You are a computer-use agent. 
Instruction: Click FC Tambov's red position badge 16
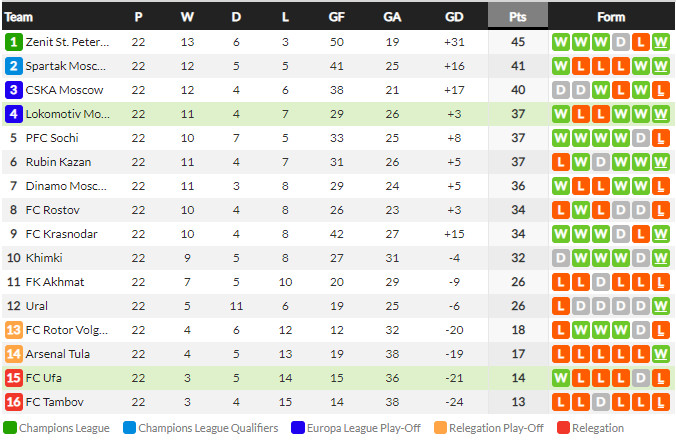pyautogui.click(x=14, y=402)
